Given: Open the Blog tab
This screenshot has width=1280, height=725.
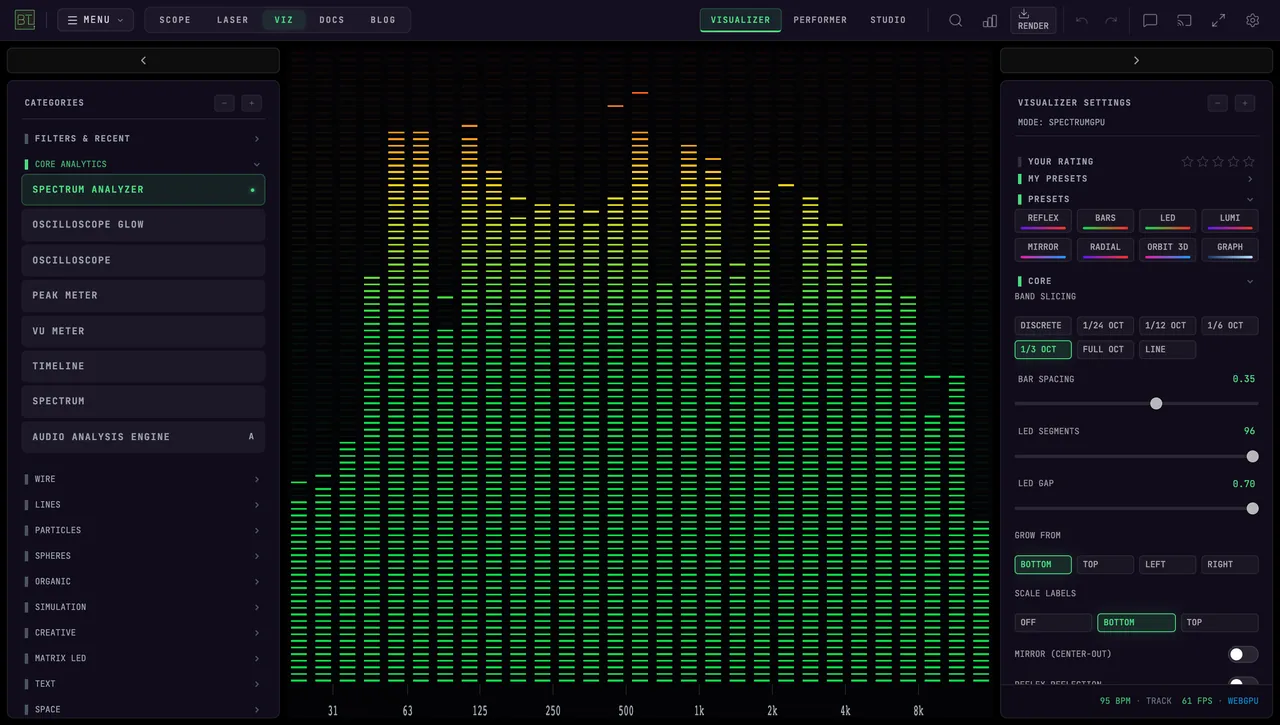Looking at the screenshot, I should point(383,20).
